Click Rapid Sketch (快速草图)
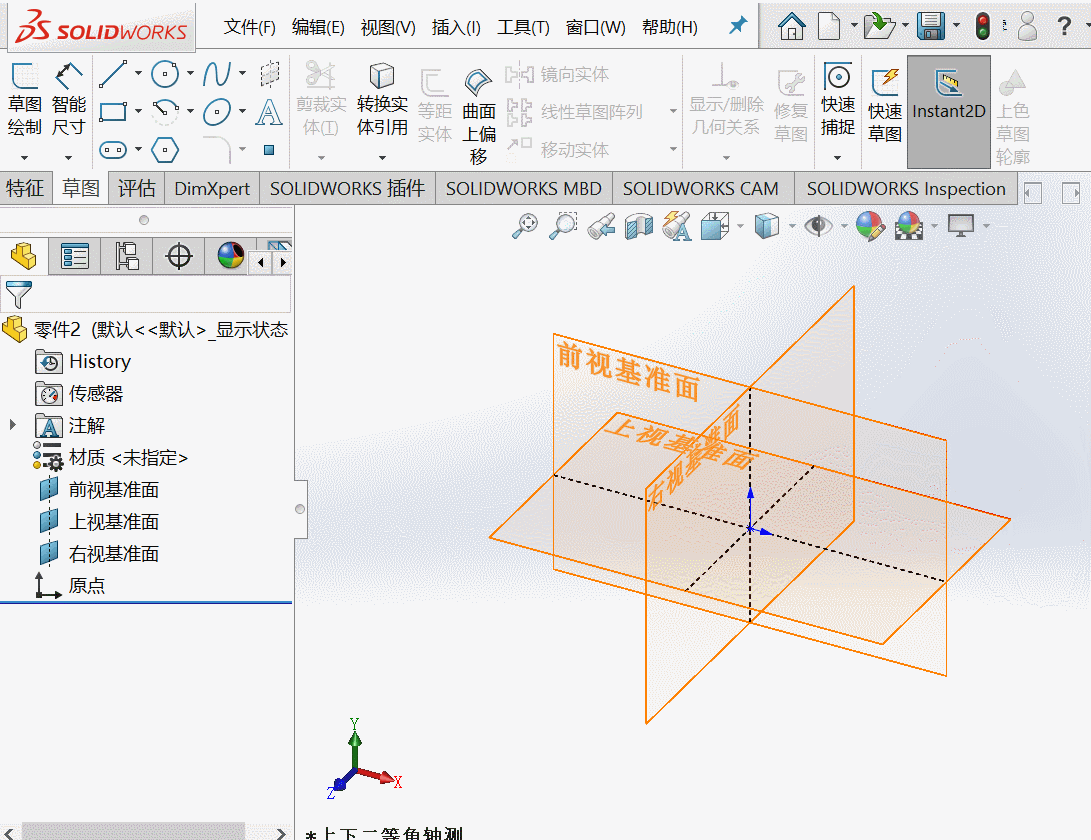This screenshot has width=1091, height=840. [884, 106]
